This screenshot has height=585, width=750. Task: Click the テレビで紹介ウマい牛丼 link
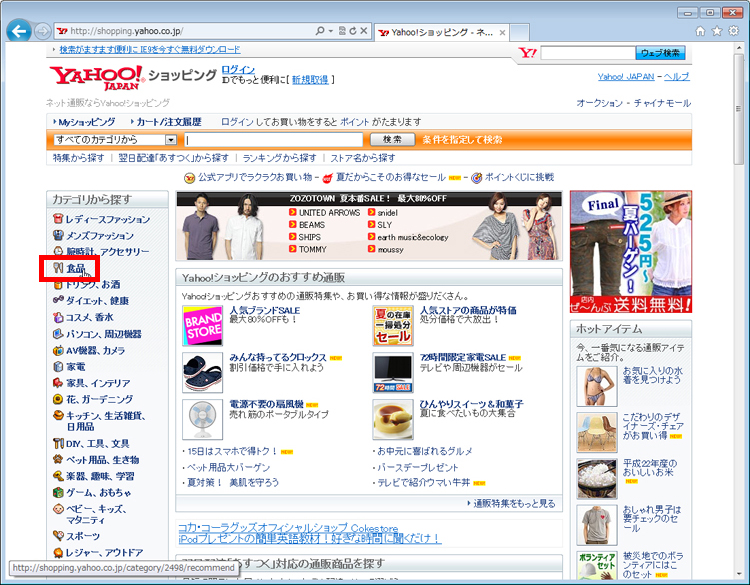pos(424,483)
